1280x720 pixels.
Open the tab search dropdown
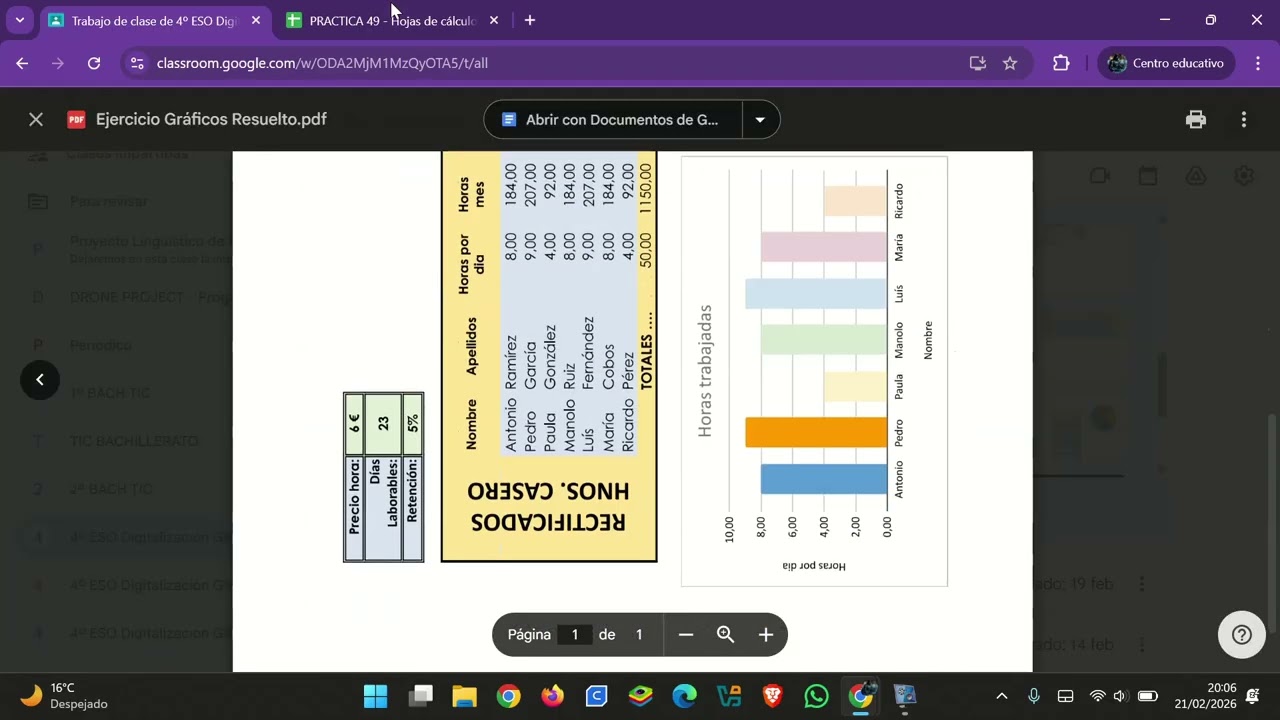coord(19,20)
